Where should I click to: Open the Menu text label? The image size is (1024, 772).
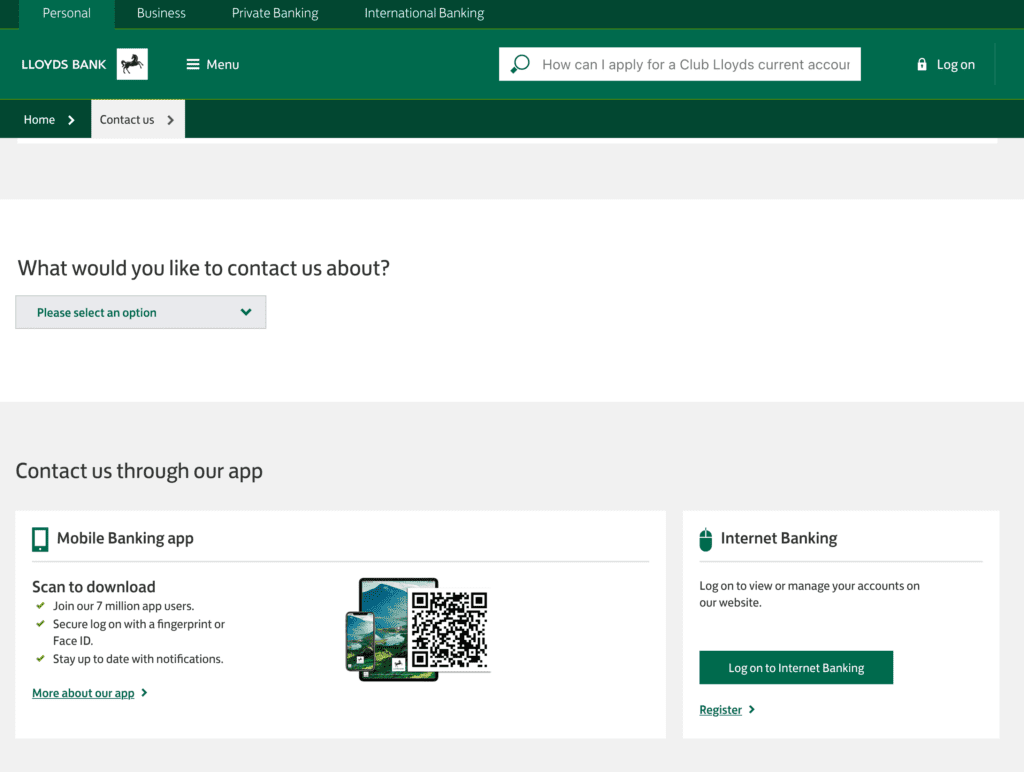223,64
